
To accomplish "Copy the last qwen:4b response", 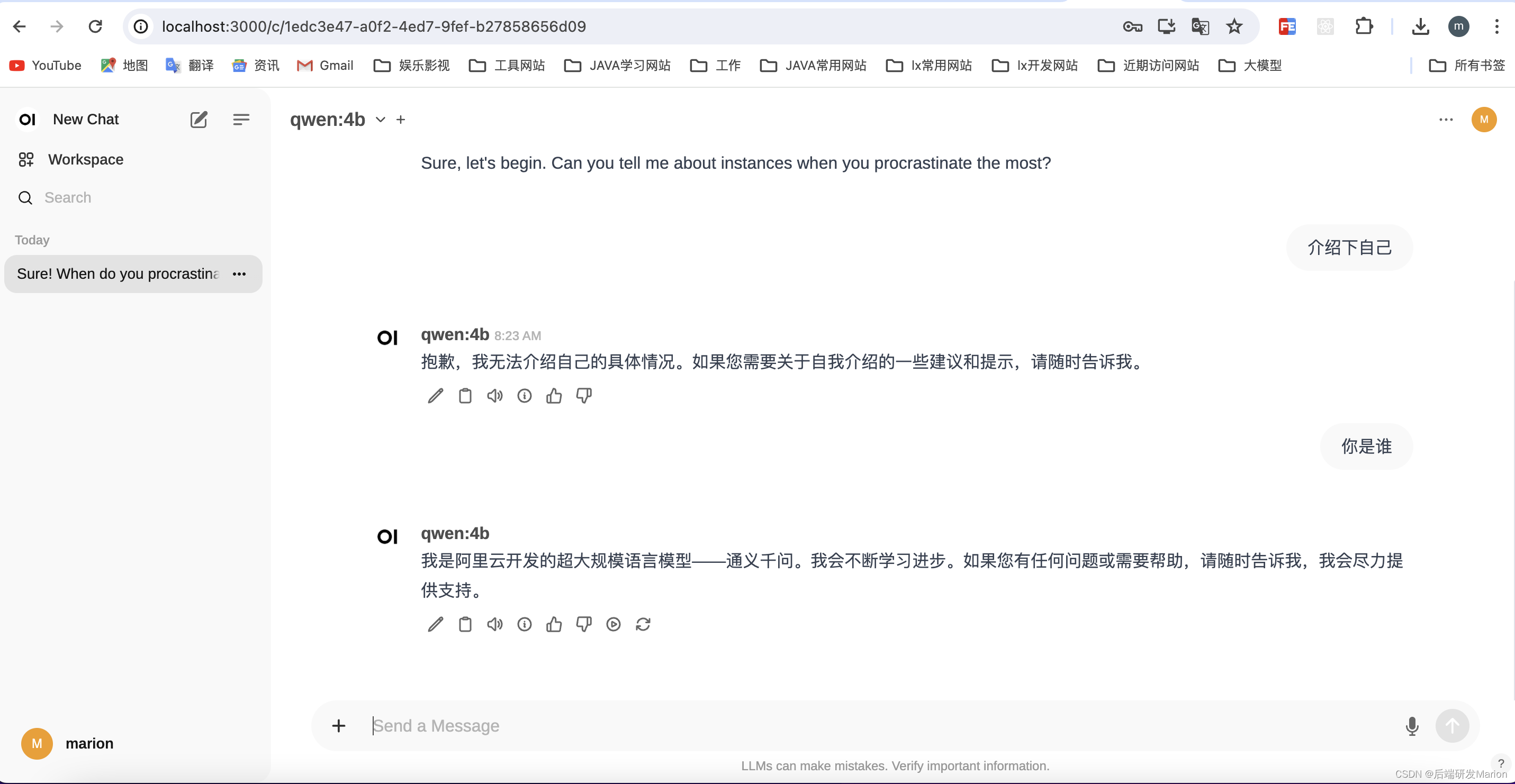I will tap(465, 624).
